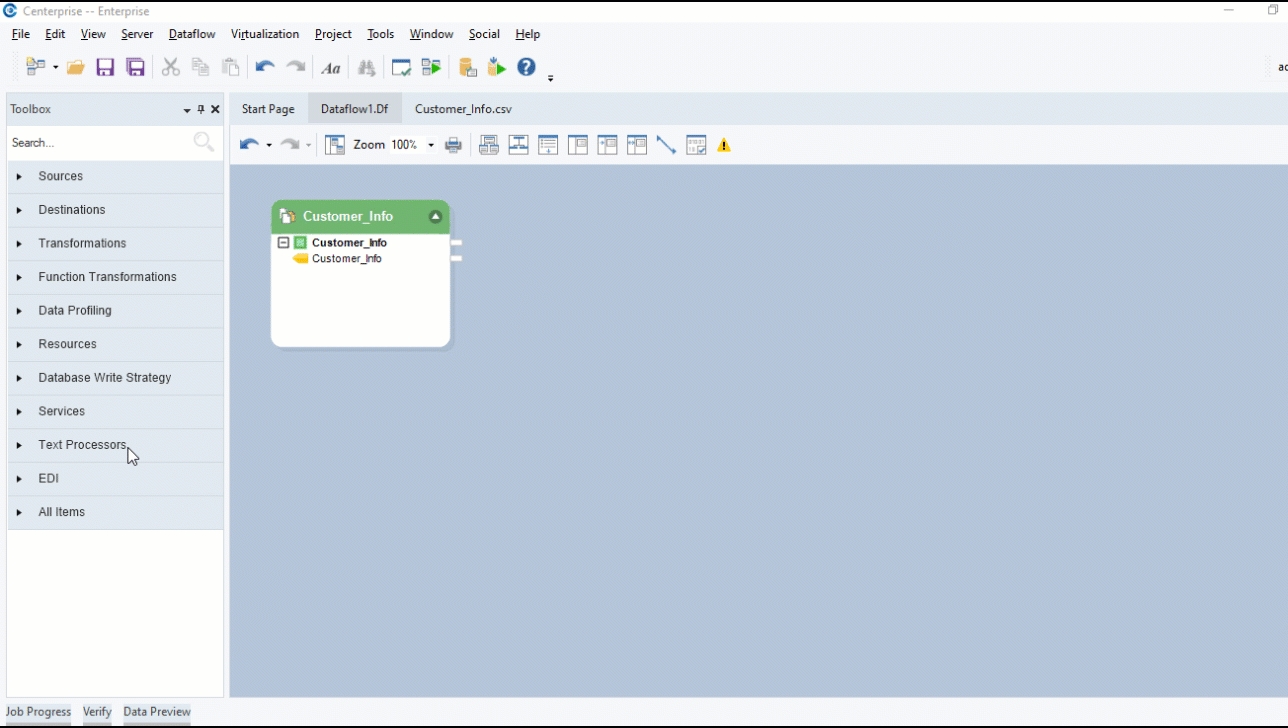Click the panel icon left of the link line
1288x728 pixels.
coord(637,145)
